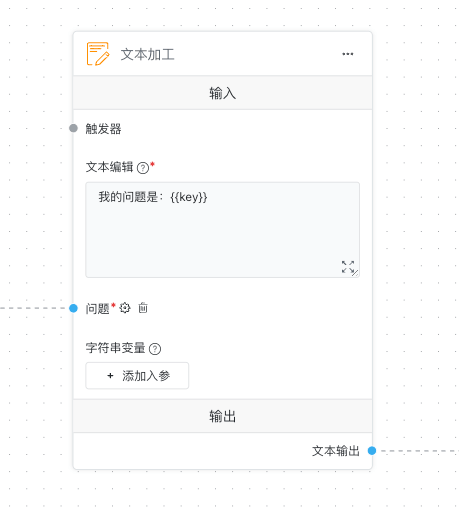This screenshot has width=459, height=519.
Task: Click the blue 文本输出 output handle
Action: pos(372,451)
